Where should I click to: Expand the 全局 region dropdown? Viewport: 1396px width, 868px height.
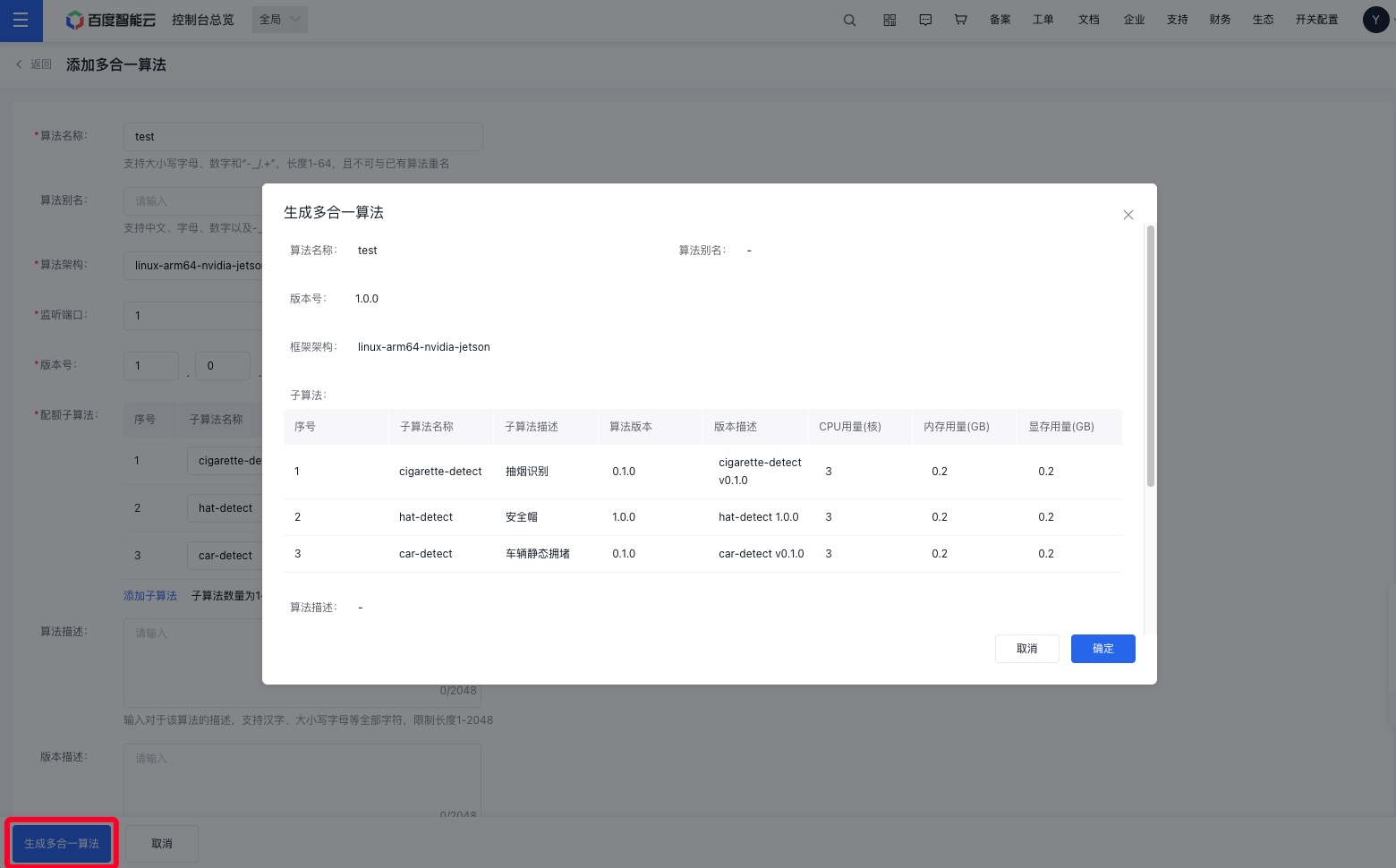(x=280, y=20)
